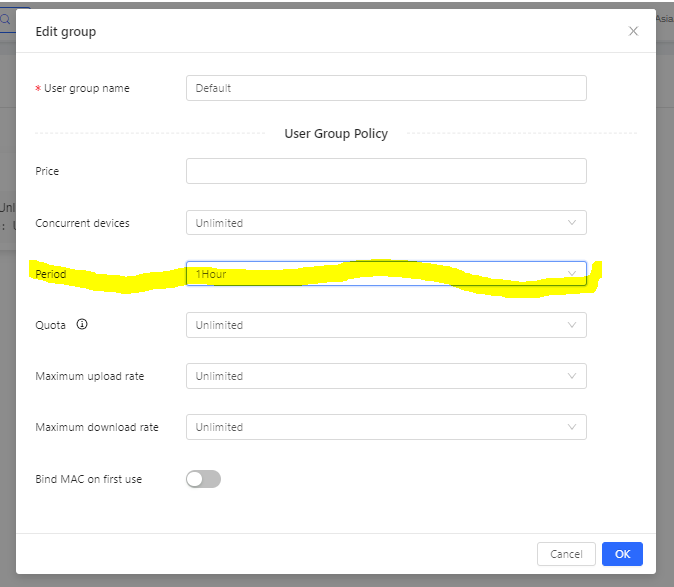Click the search magnifier icon behind dialog
The height and width of the screenshot is (587, 674).
coord(5,18)
